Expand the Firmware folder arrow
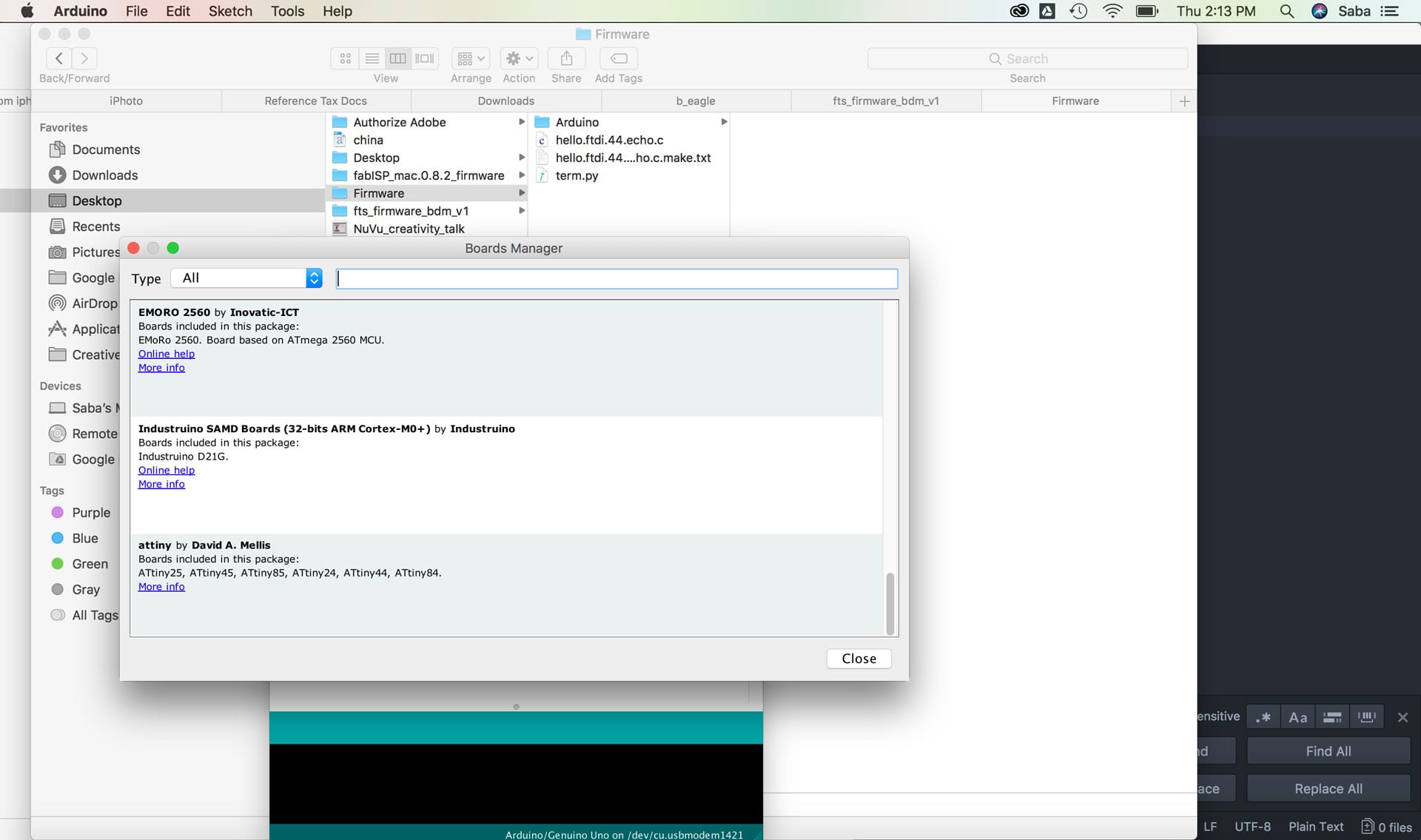The height and width of the screenshot is (840, 1421). (522, 193)
